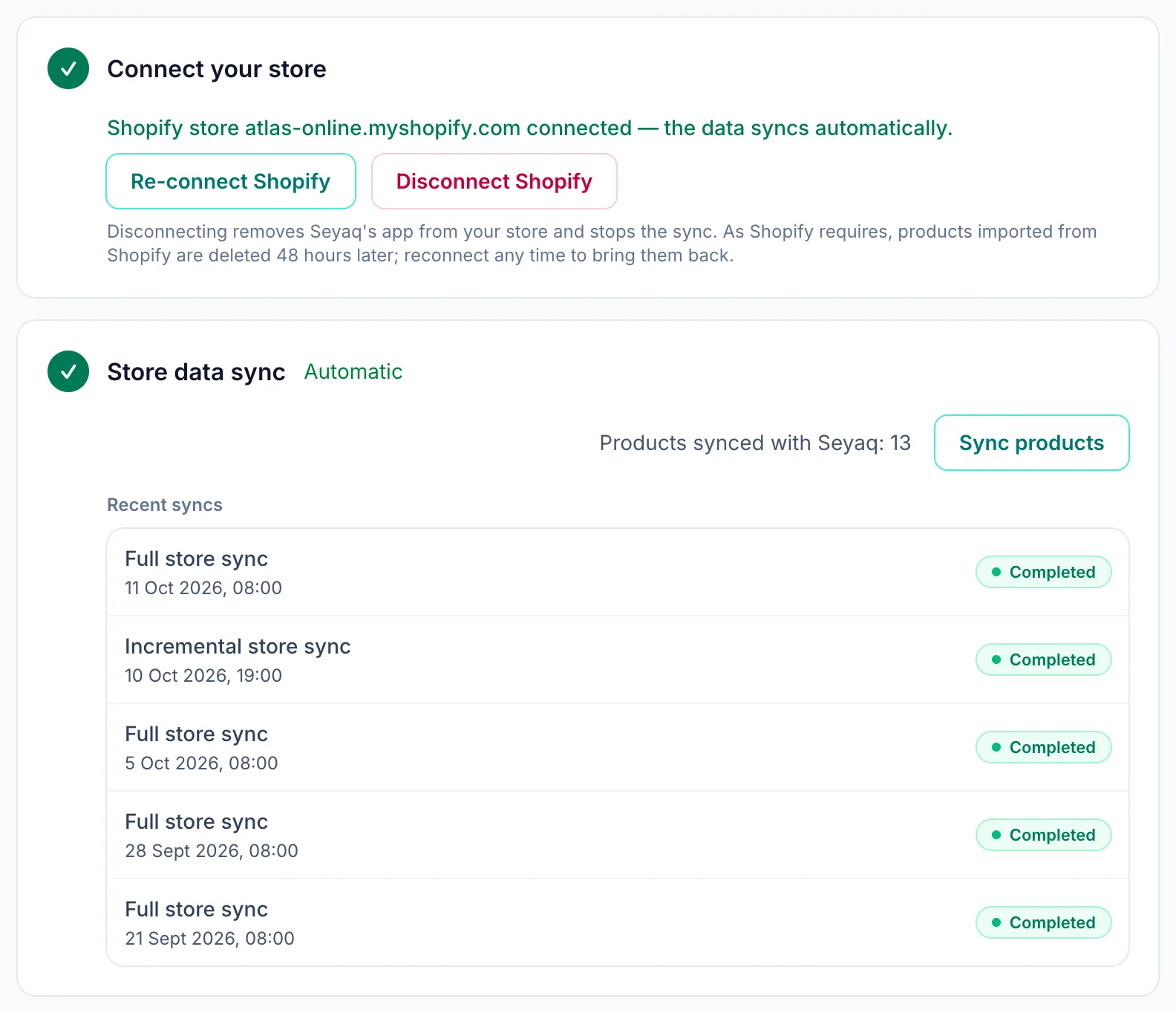Select the Connect your store heading

click(x=217, y=69)
